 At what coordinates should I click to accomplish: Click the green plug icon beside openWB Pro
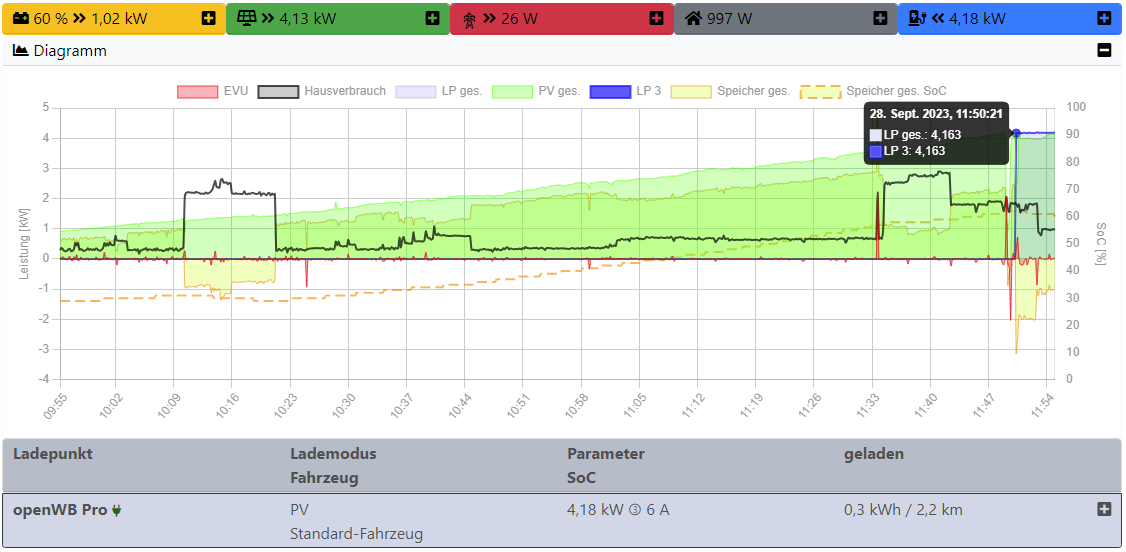tap(117, 510)
